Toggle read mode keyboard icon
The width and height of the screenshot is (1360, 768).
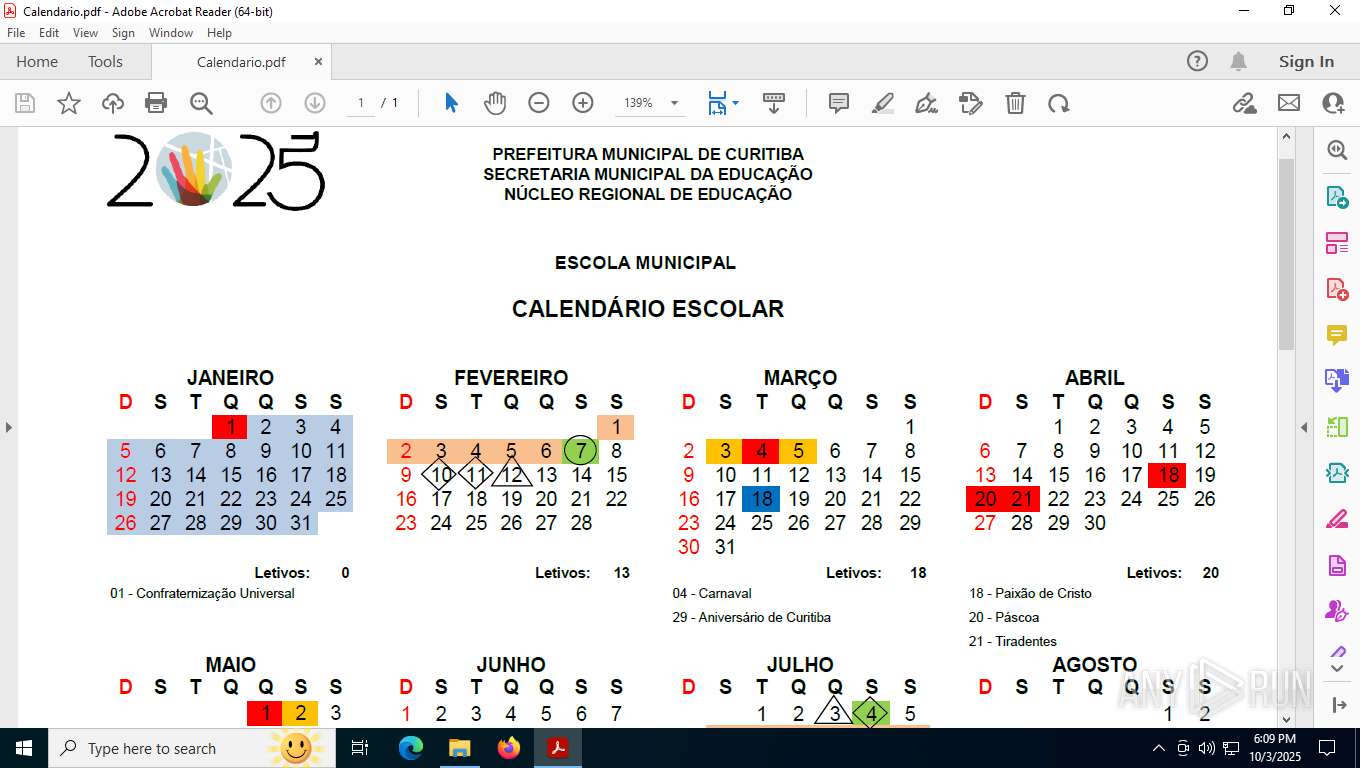[773, 103]
